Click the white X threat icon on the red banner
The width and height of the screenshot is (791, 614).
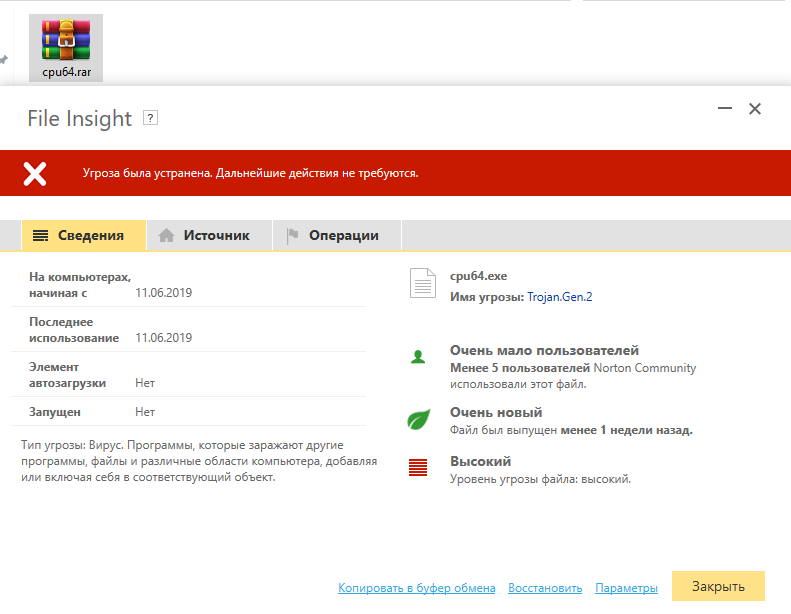(35, 174)
